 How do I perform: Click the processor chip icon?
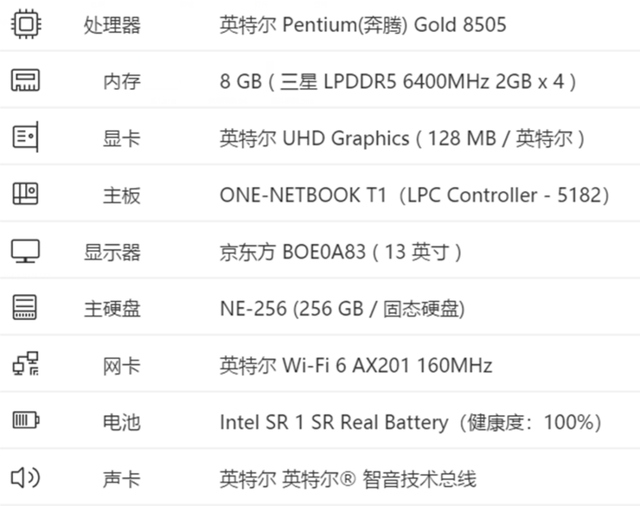click(26, 24)
